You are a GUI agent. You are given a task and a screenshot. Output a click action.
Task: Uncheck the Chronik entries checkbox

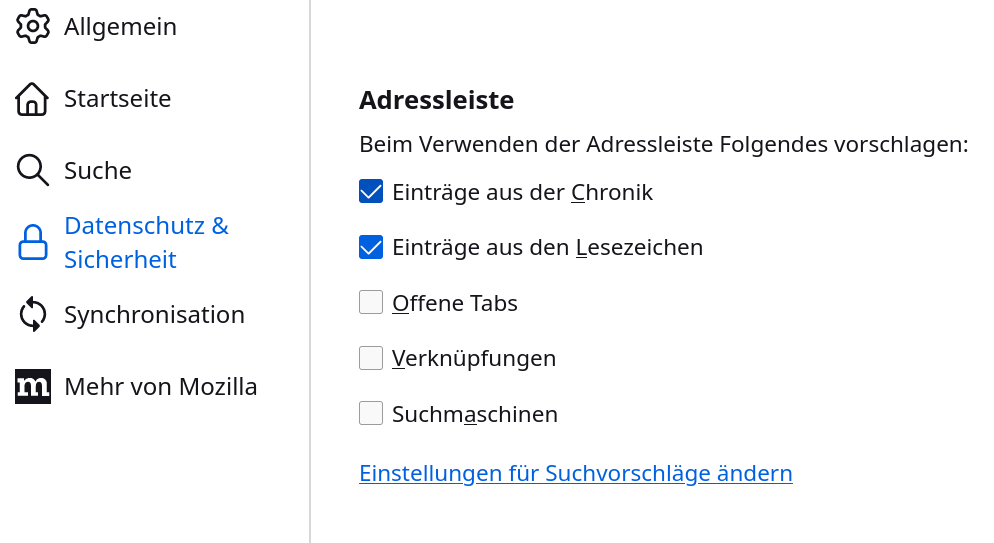(x=371, y=192)
